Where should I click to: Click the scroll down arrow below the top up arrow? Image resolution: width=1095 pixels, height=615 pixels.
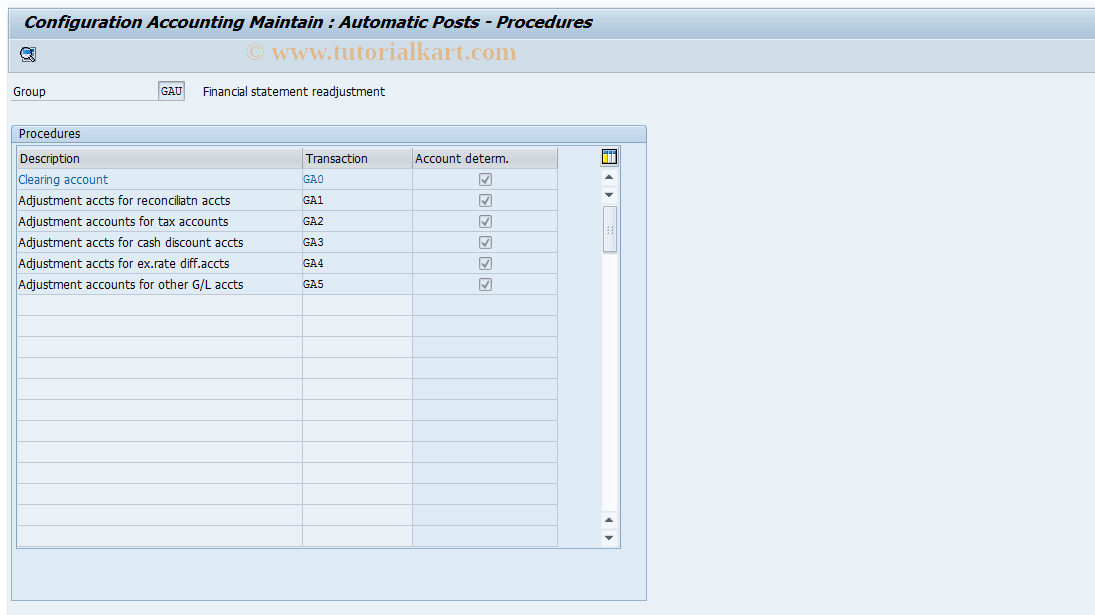click(x=609, y=195)
